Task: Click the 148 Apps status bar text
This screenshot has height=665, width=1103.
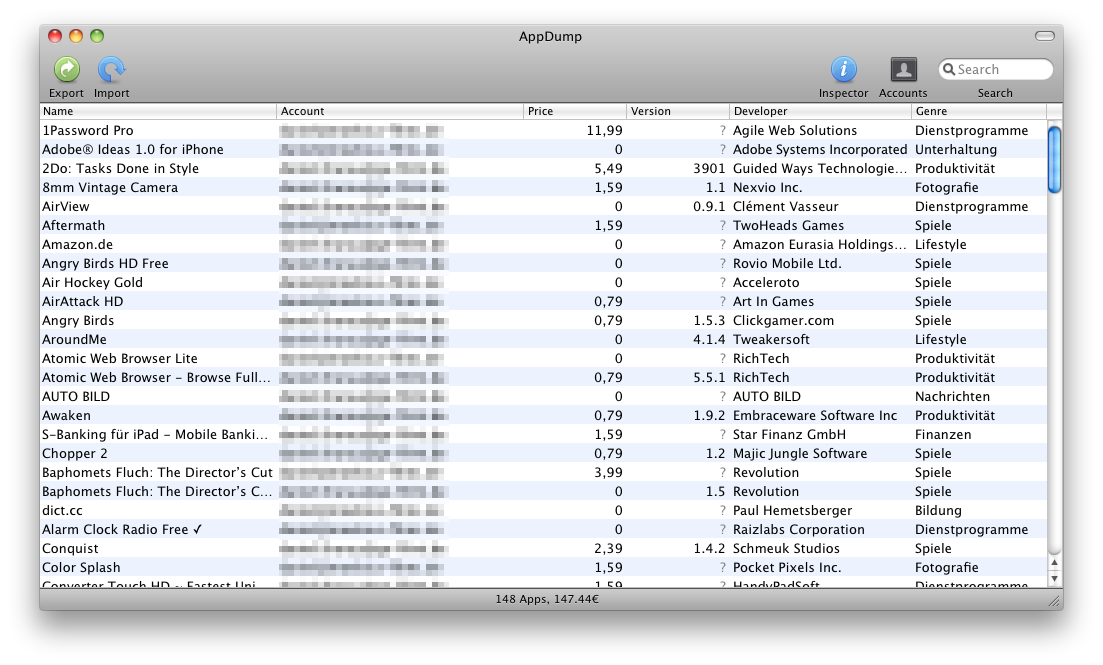Action: [x=547, y=599]
